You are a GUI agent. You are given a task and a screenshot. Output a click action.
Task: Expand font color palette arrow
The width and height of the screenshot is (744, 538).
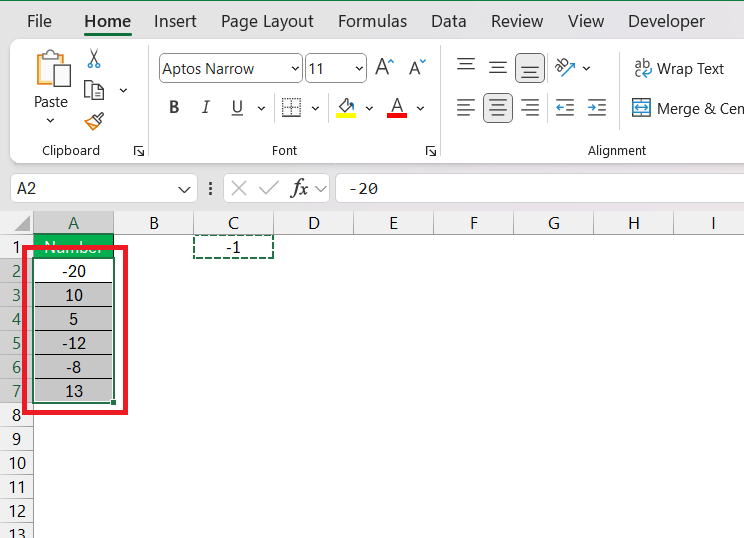point(420,108)
